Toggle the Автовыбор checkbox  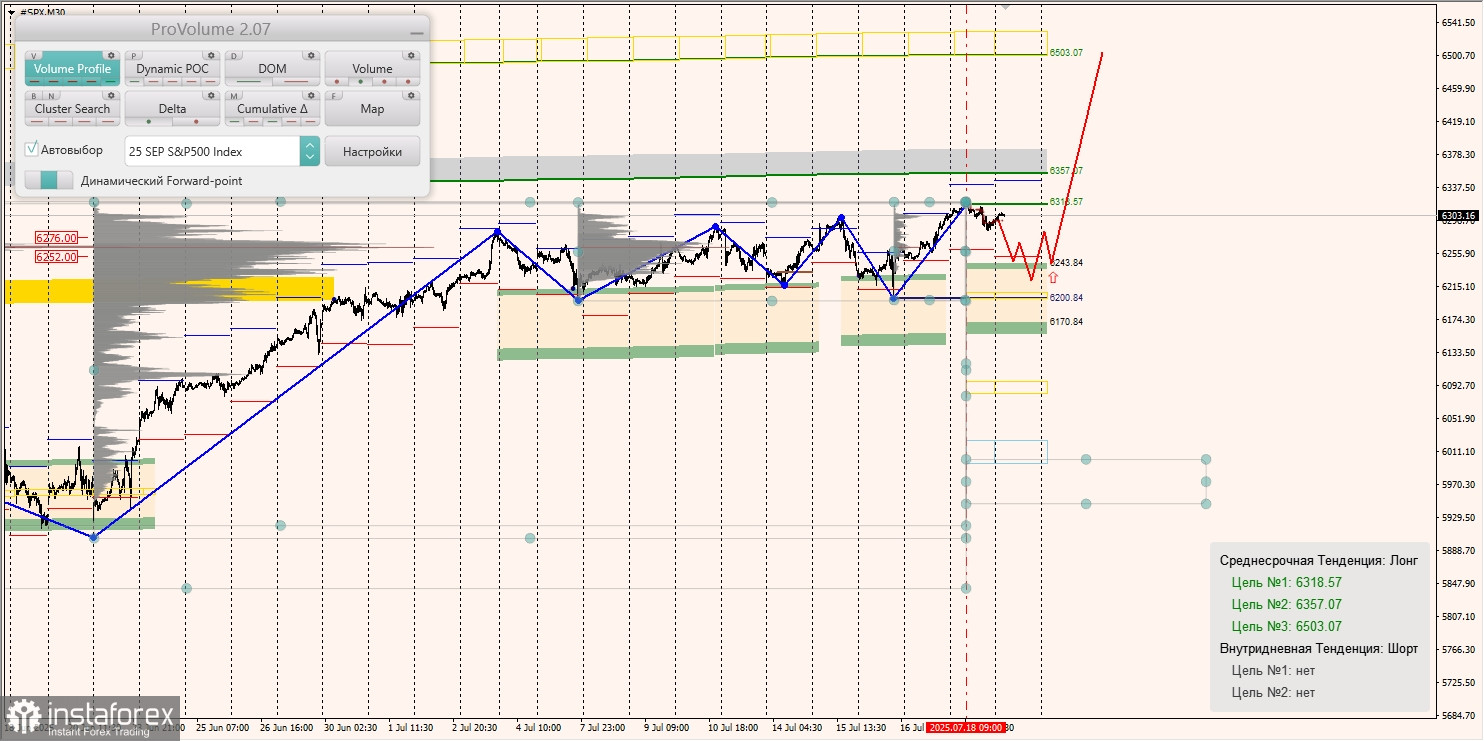(x=31, y=149)
